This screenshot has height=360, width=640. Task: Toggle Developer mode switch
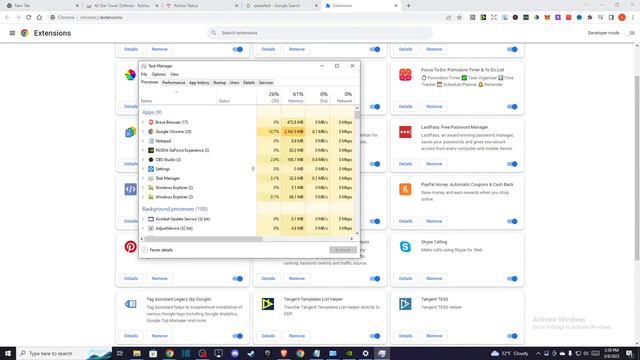tap(631, 33)
